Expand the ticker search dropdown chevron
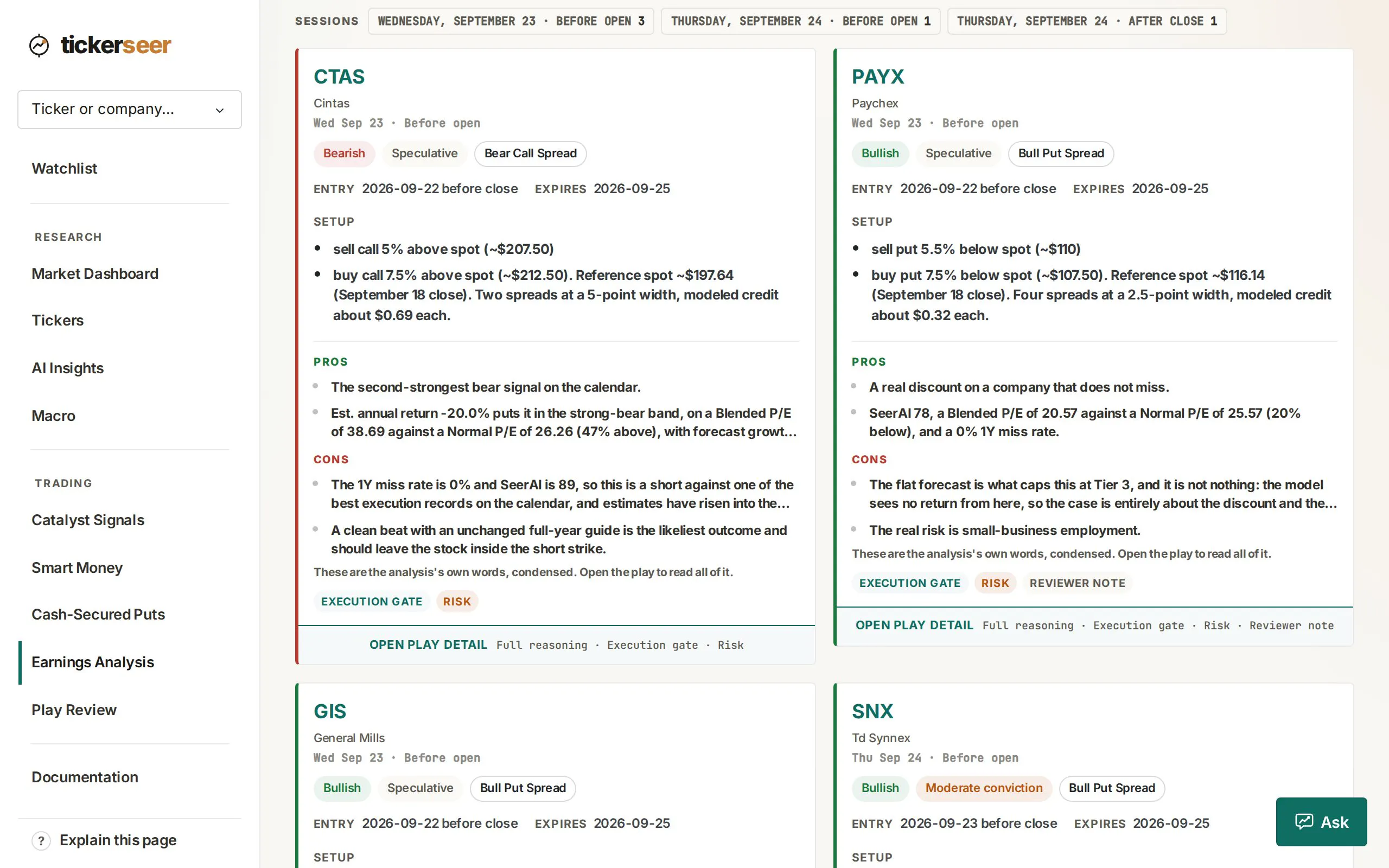Image resolution: width=1389 pixels, height=868 pixels. (x=219, y=110)
